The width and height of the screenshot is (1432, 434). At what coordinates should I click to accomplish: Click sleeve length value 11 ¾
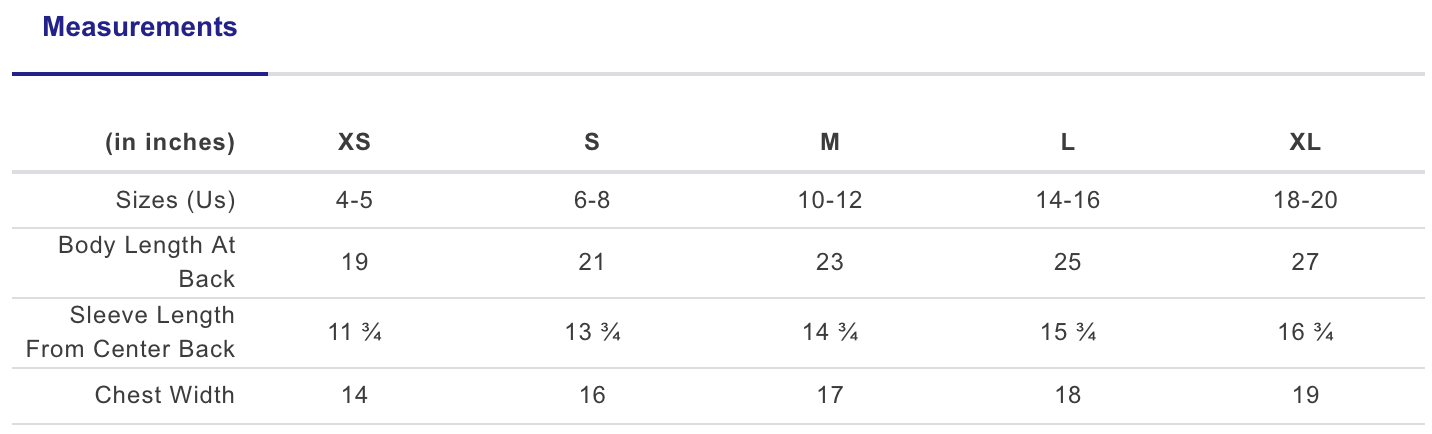tap(354, 332)
